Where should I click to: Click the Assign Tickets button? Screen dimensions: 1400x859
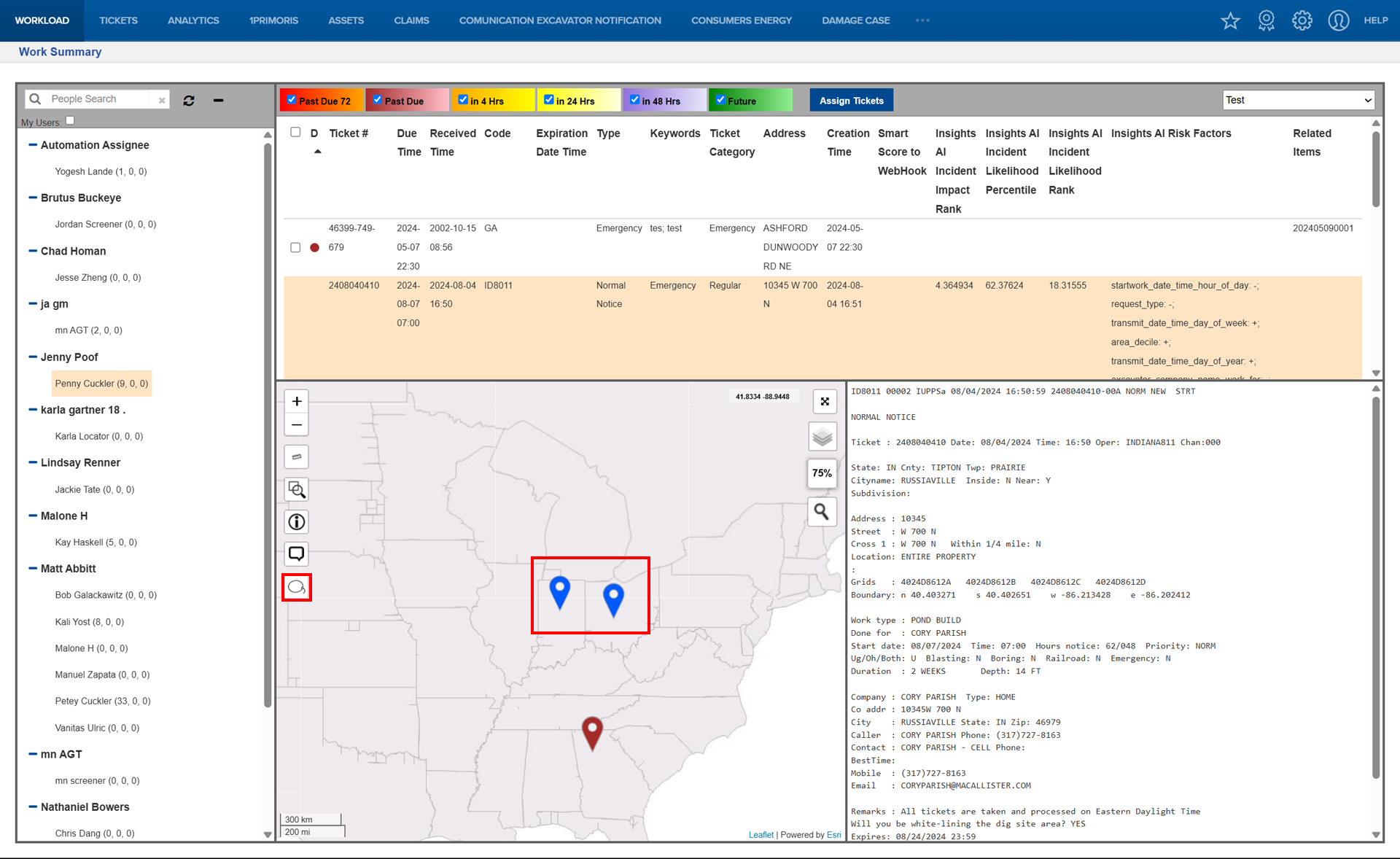(851, 101)
